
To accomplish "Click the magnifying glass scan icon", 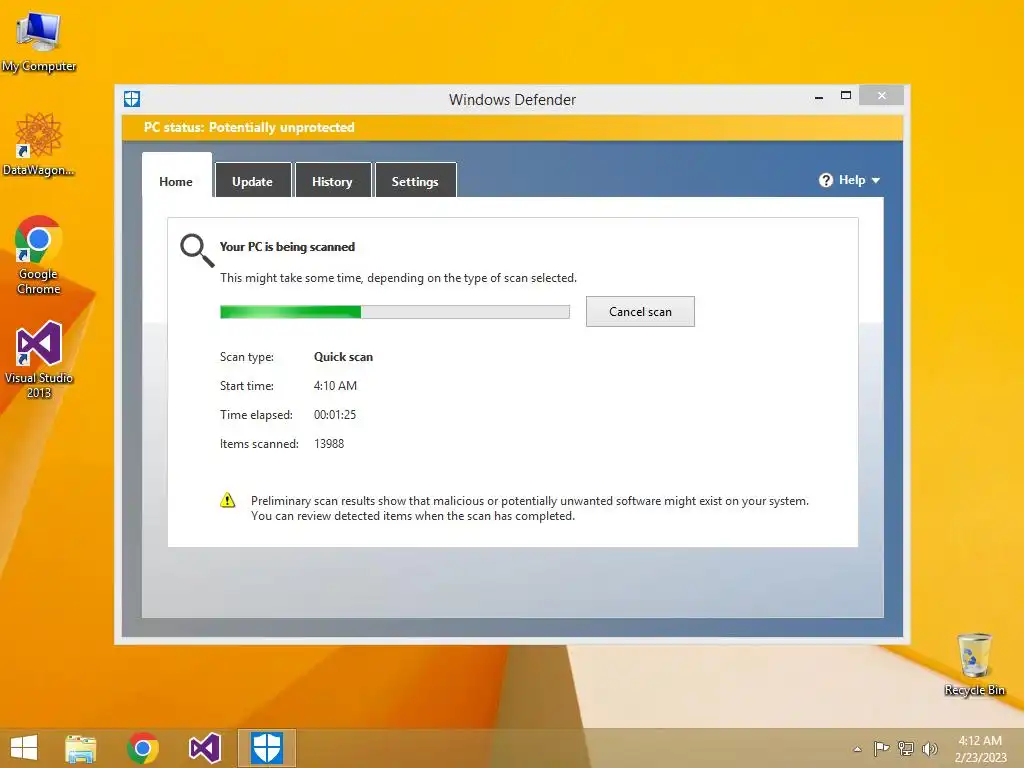I will point(197,250).
